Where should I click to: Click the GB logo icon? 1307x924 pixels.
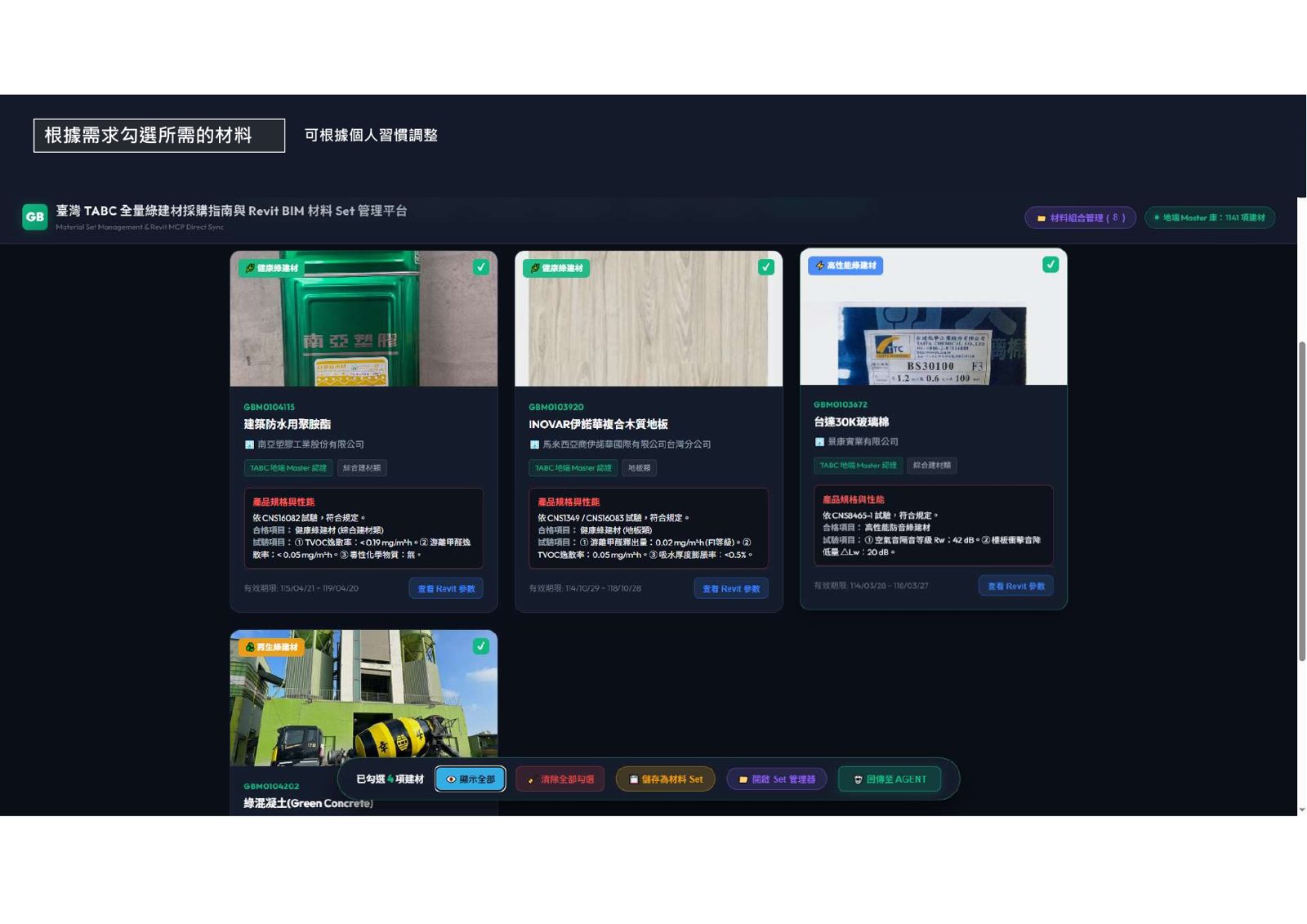tap(34, 216)
